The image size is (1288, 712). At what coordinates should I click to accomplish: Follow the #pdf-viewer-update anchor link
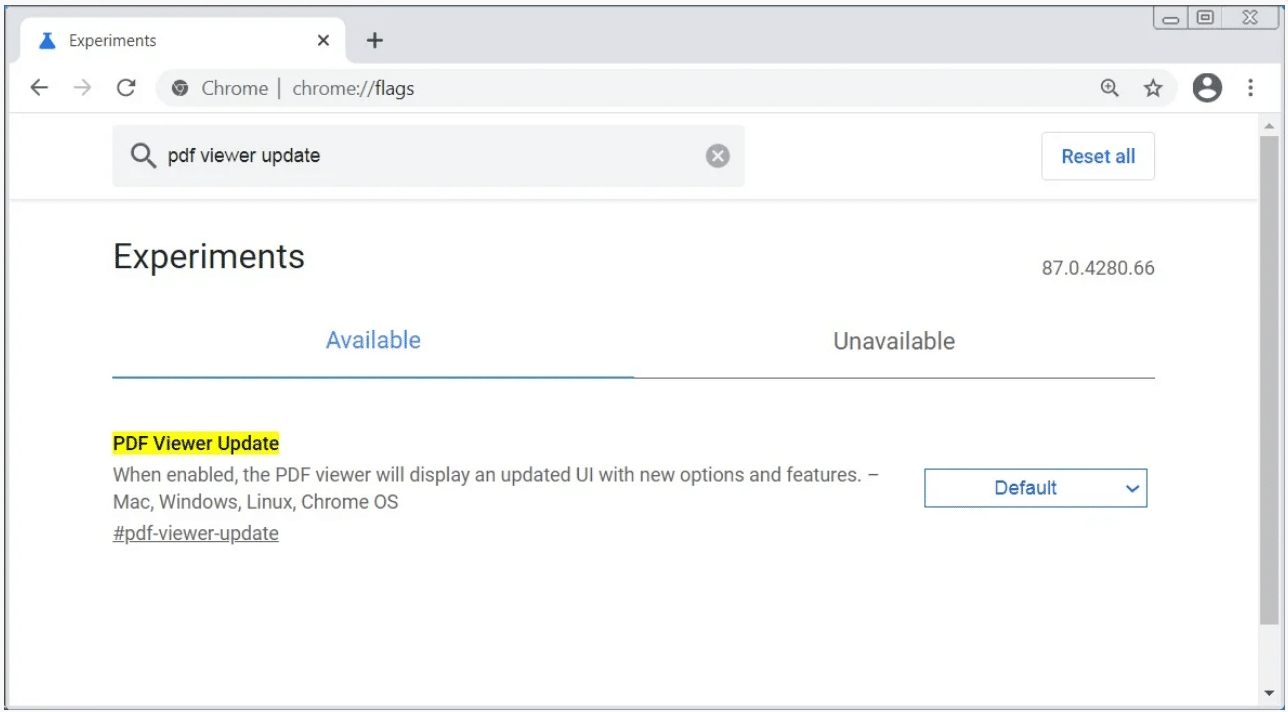[196, 533]
